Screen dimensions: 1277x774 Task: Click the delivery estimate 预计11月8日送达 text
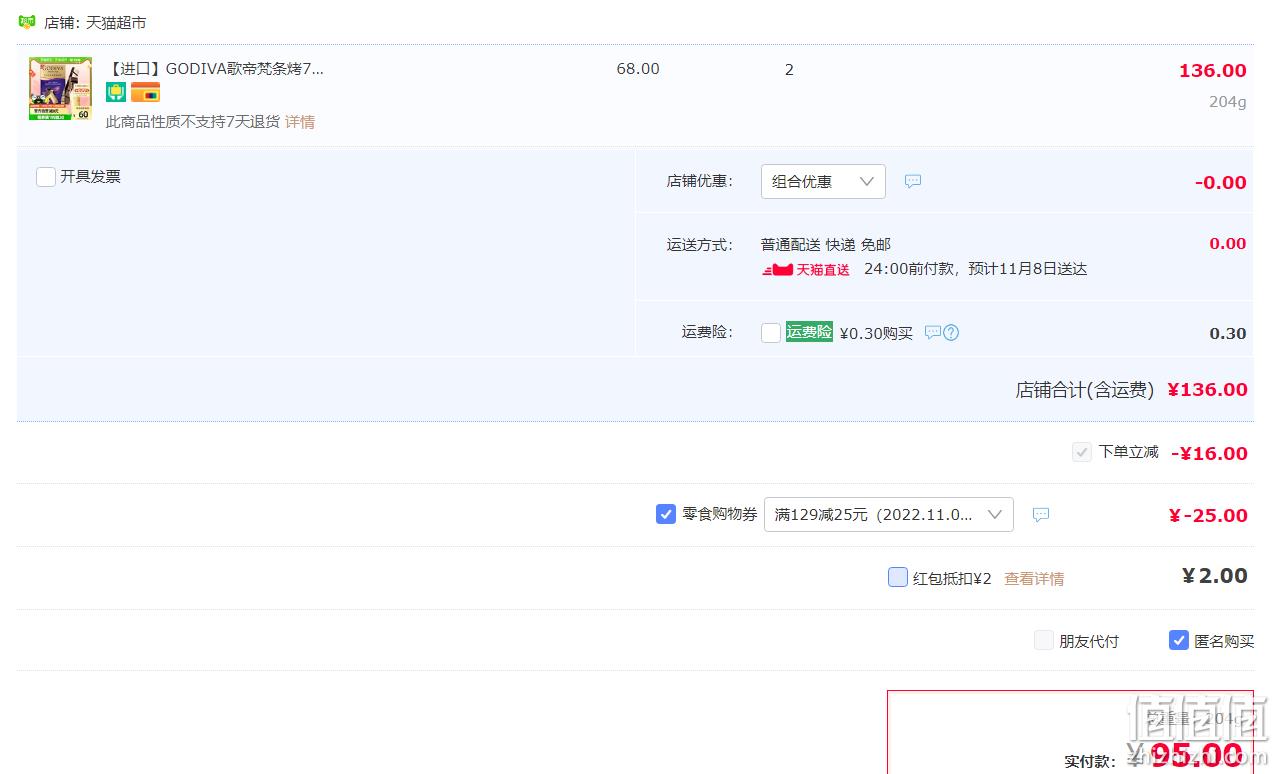click(x=1028, y=269)
